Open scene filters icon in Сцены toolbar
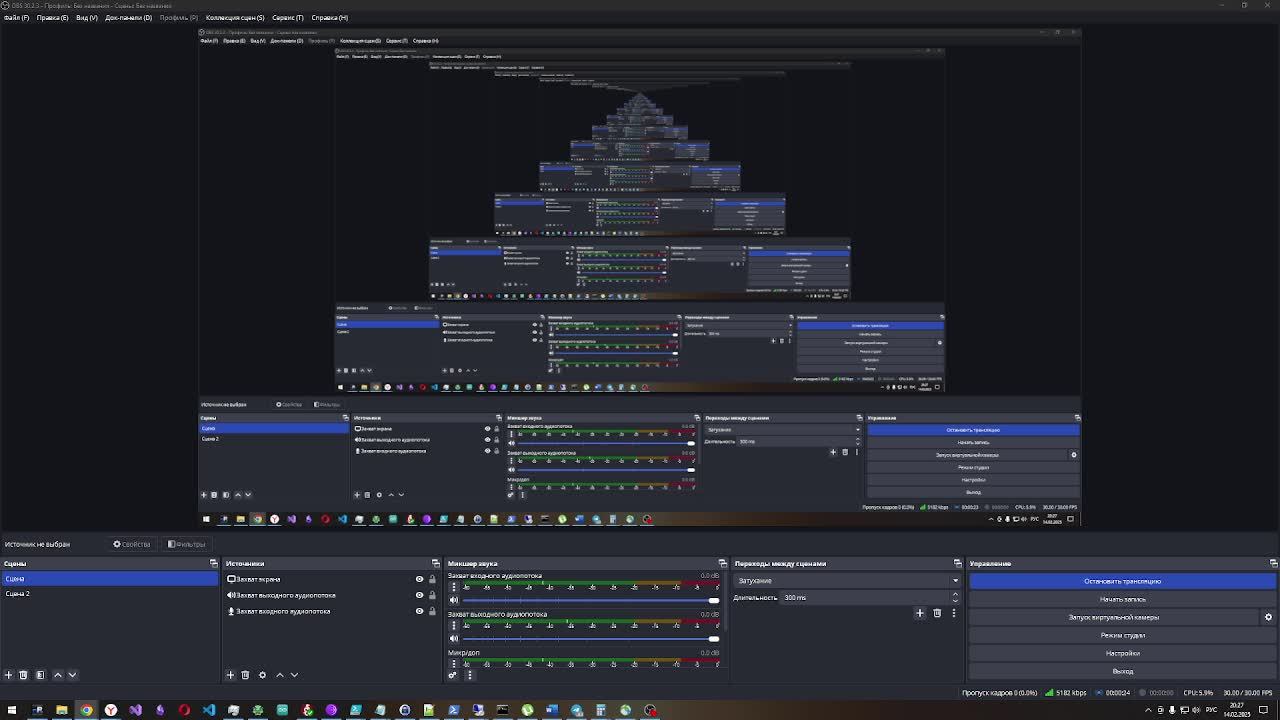 tap(40, 675)
